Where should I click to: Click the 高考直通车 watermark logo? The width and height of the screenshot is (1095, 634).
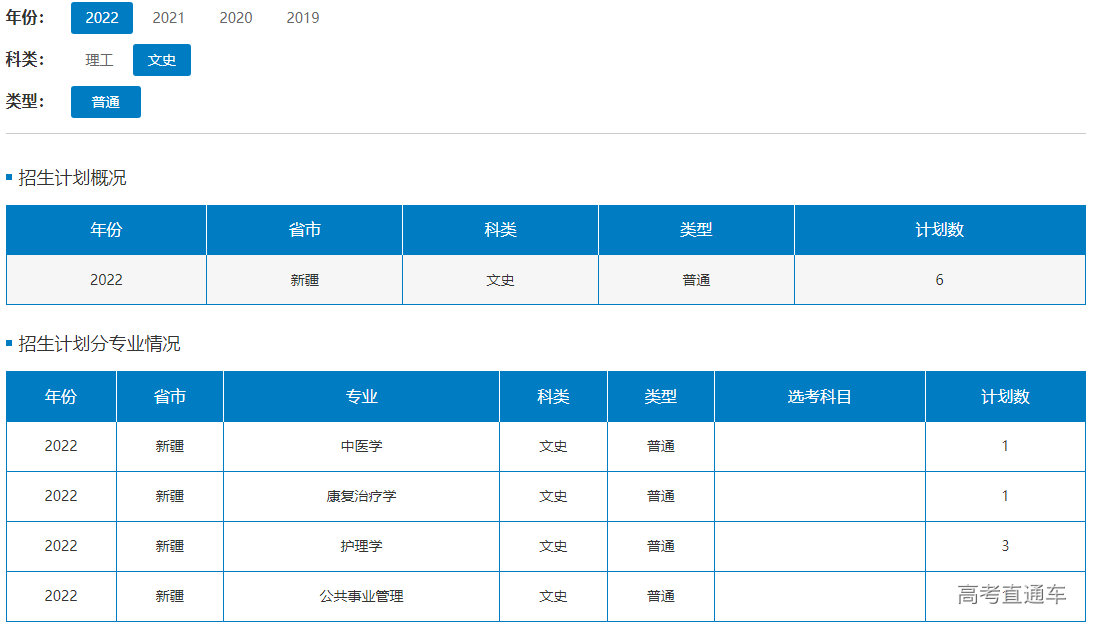point(1011,595)
